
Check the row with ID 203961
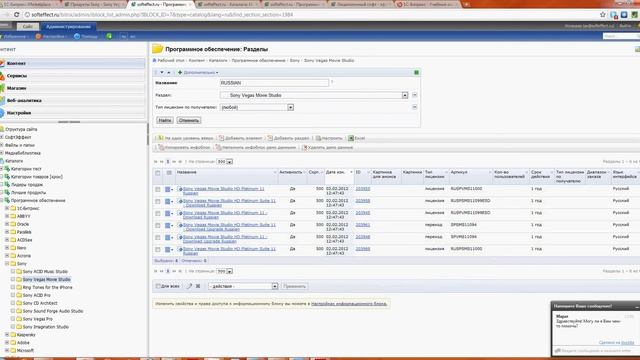coord(158,225)
